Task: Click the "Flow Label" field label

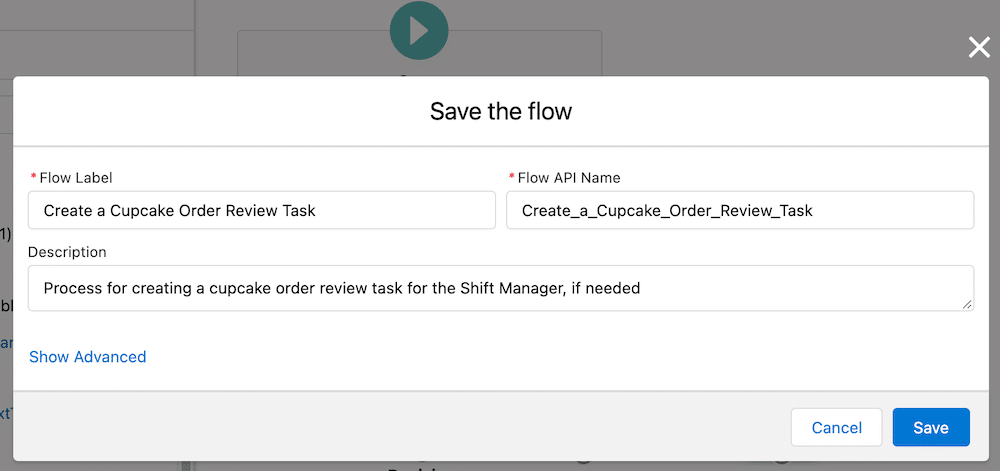Action: [x=75, y=178]
